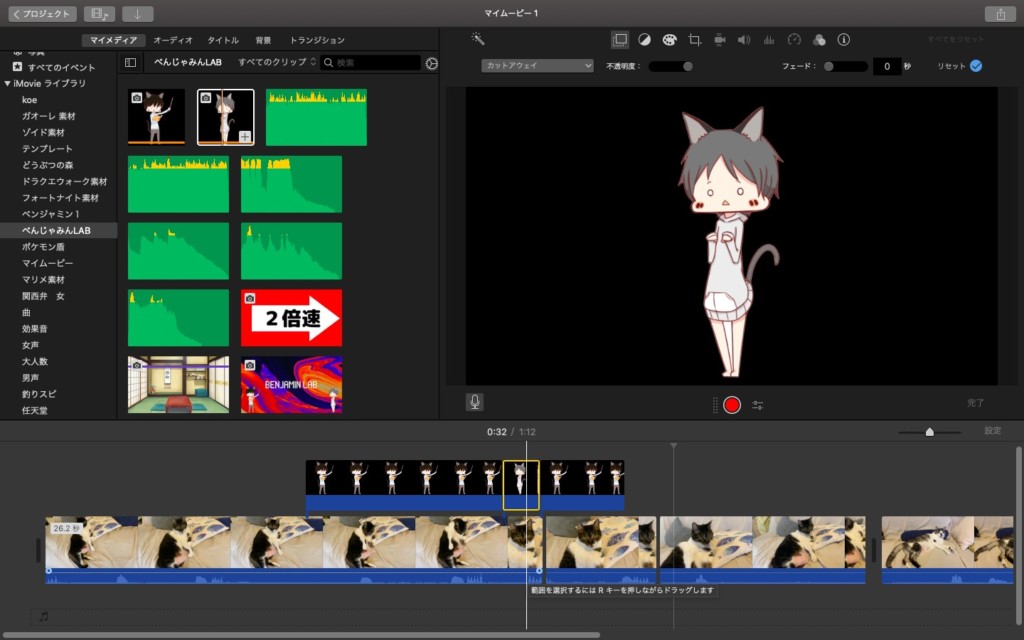Screen dimensions: 1024x640
Task: Switch to 背景 tab
Action: point(263,40)
